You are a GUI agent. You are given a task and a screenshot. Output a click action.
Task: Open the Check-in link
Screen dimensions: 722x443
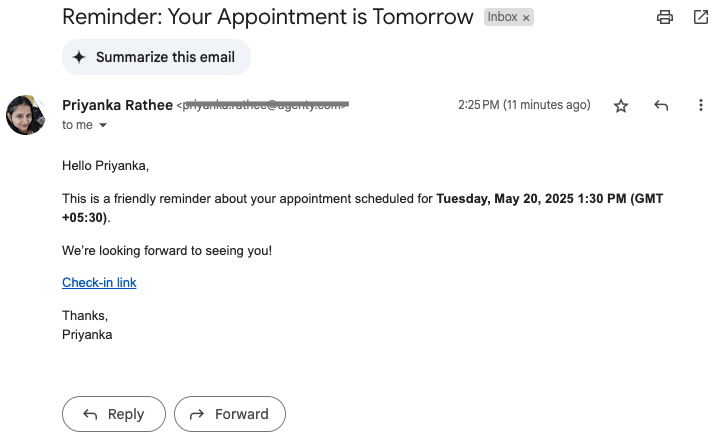[99, 282]
